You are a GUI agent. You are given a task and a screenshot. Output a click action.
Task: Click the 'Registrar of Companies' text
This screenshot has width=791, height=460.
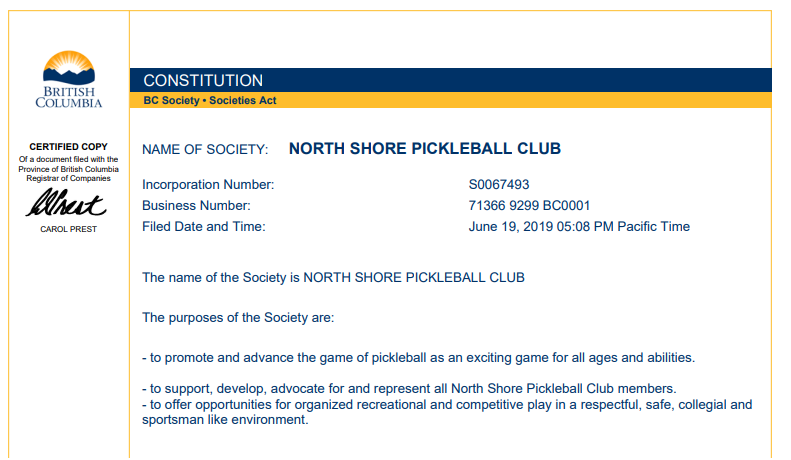(68, 177)
